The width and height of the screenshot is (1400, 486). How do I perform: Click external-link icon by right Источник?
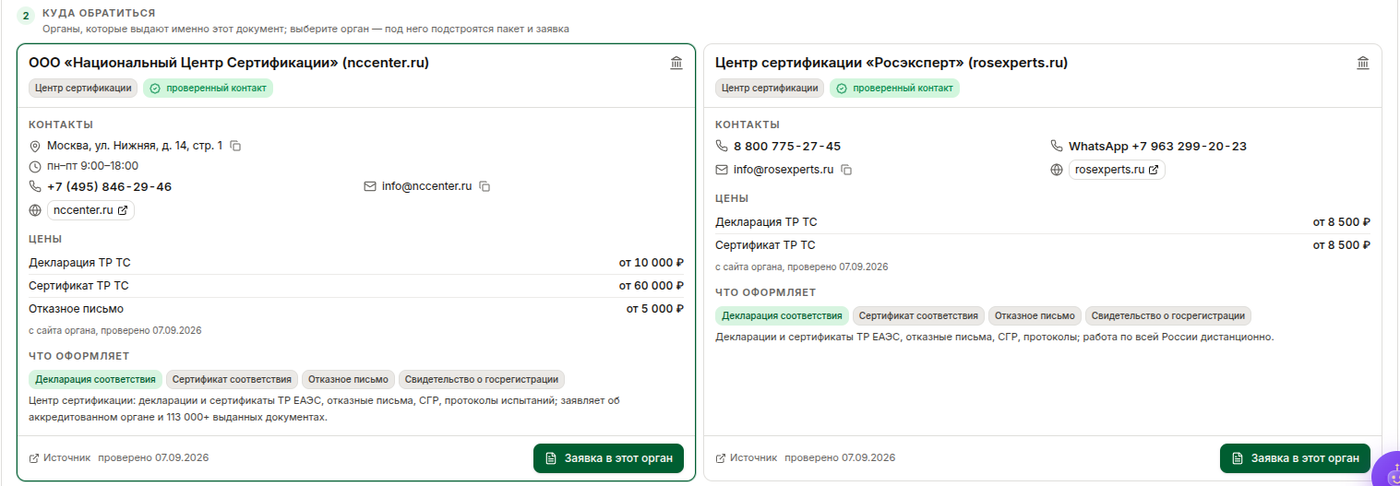click(x=721, y=458)
